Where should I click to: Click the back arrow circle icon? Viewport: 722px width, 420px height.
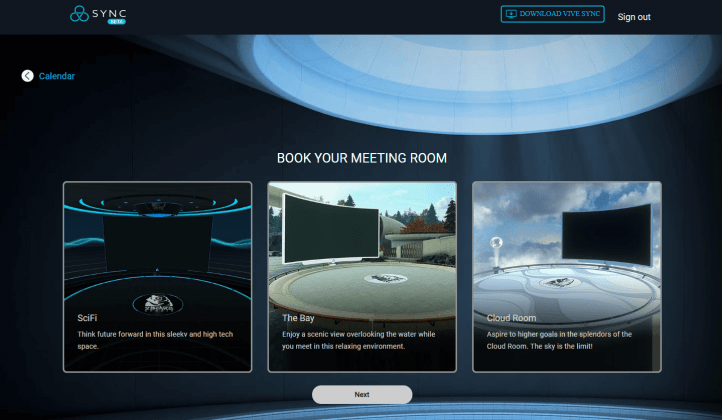tap(27, 76)
